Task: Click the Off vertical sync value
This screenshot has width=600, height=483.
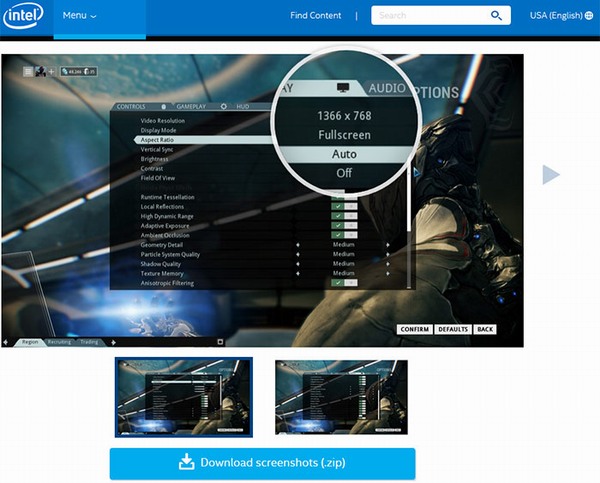Action: pyautogui.click(x=344, y=173)
